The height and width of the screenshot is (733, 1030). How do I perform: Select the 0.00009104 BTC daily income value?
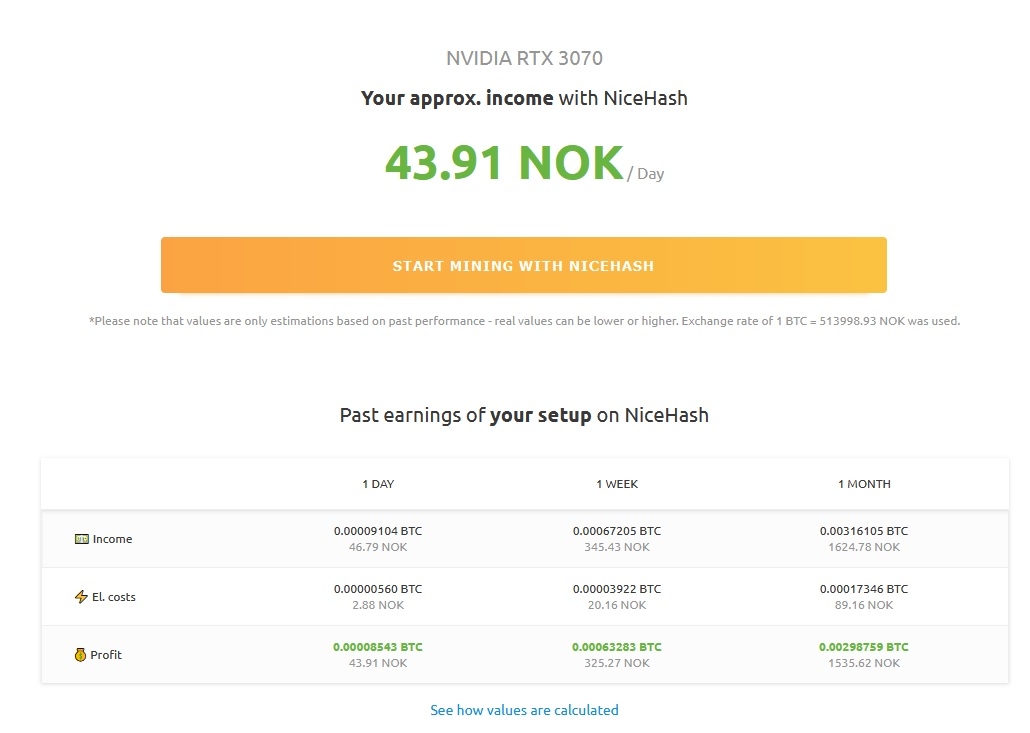pyautogui.click(x=378, y=531)
